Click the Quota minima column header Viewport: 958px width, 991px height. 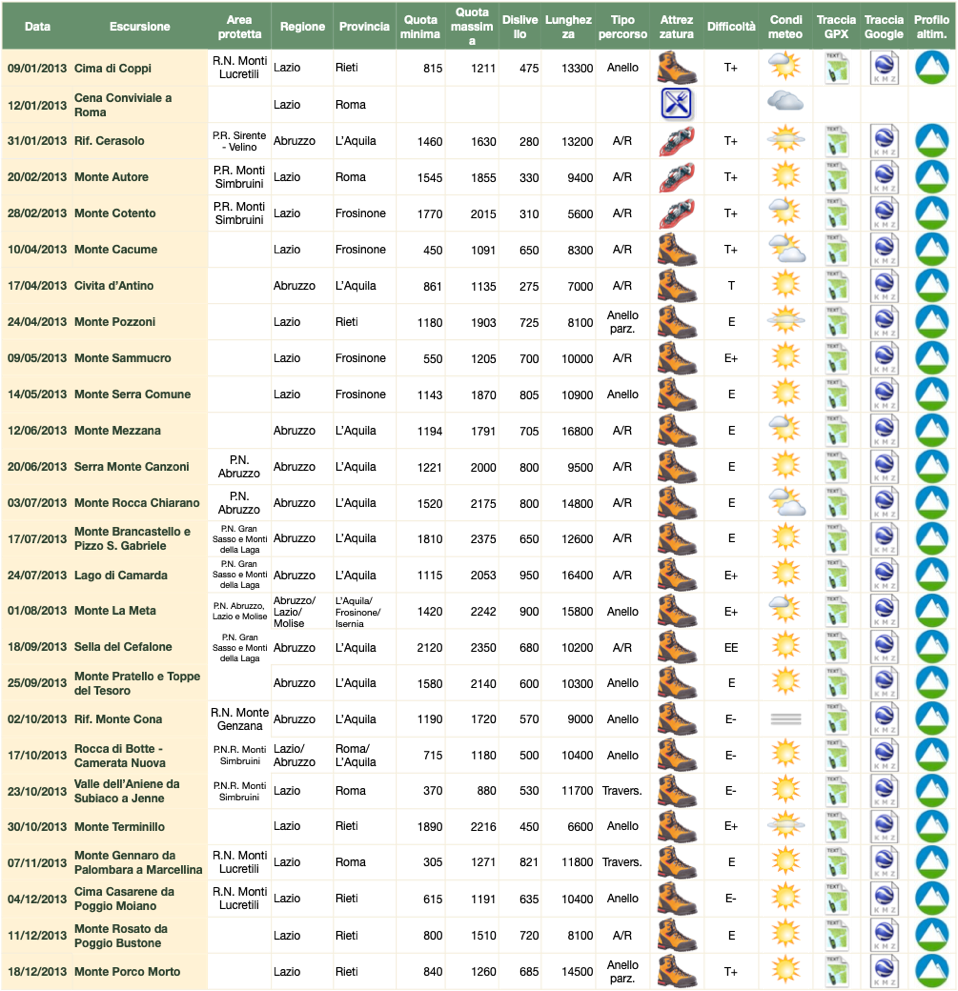[420, 27]
